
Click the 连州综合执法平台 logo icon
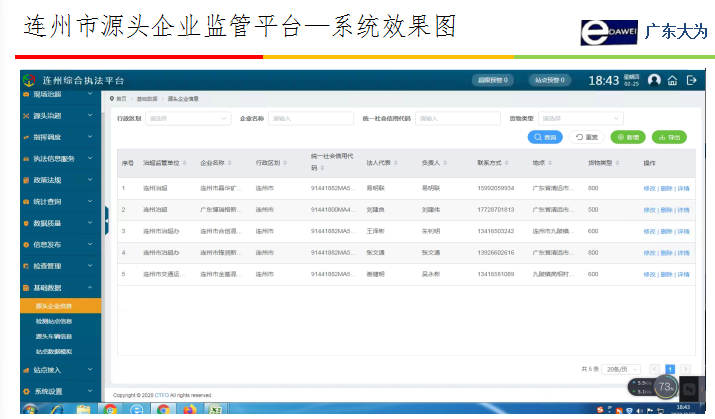(29, 80)
